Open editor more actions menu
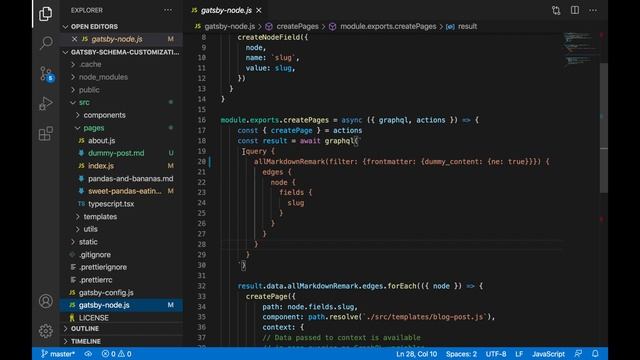 593,10
